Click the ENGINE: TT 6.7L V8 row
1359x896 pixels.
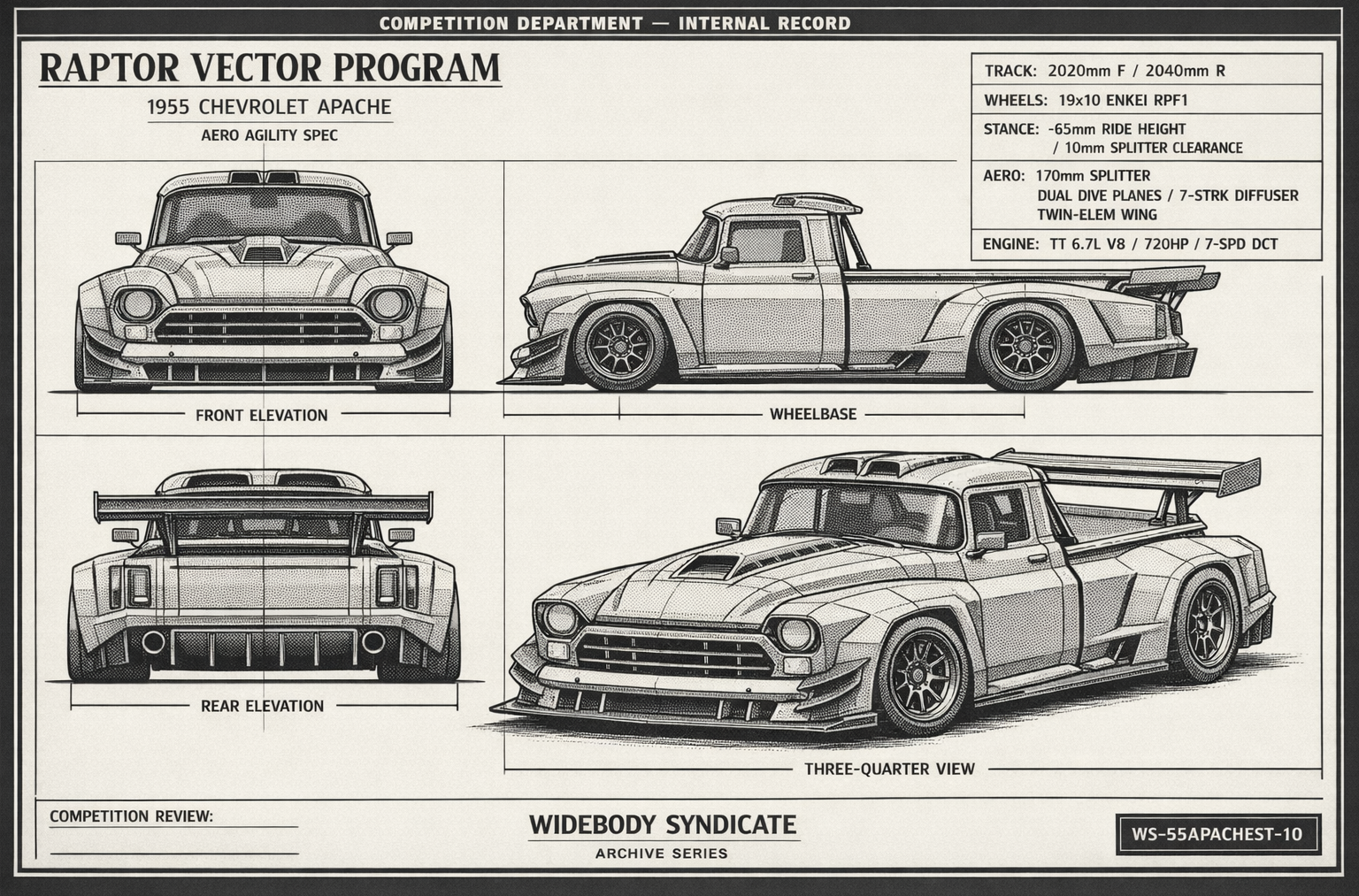click(x=1147, y=244)
